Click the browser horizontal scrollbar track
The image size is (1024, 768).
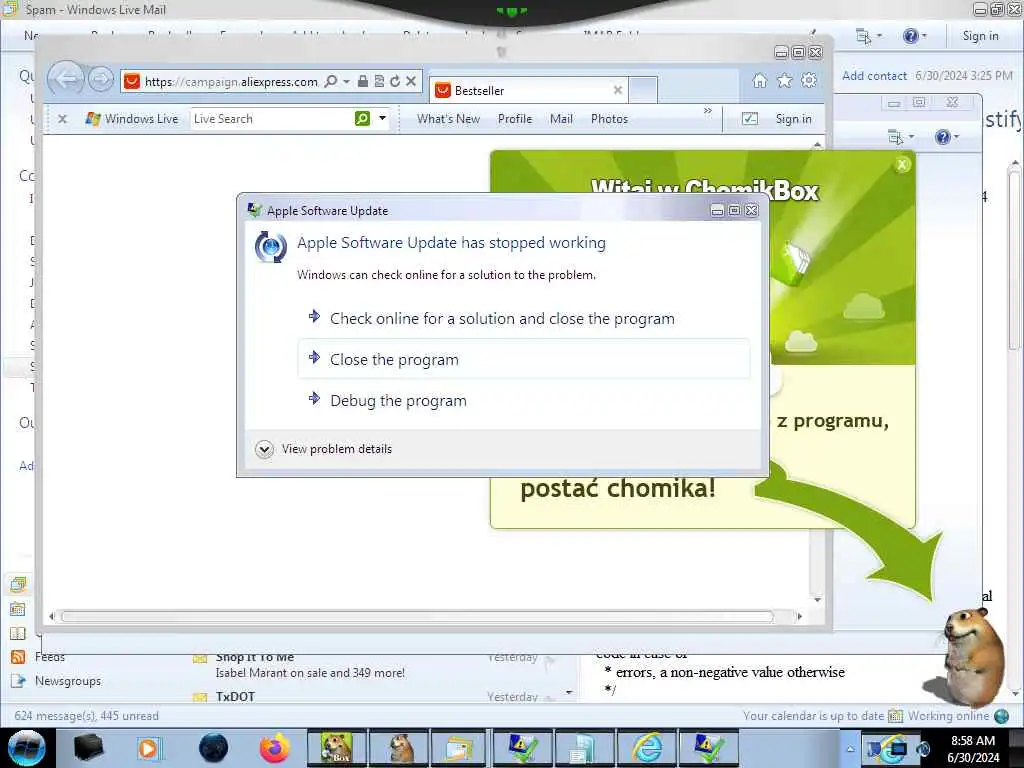(417, 616)
